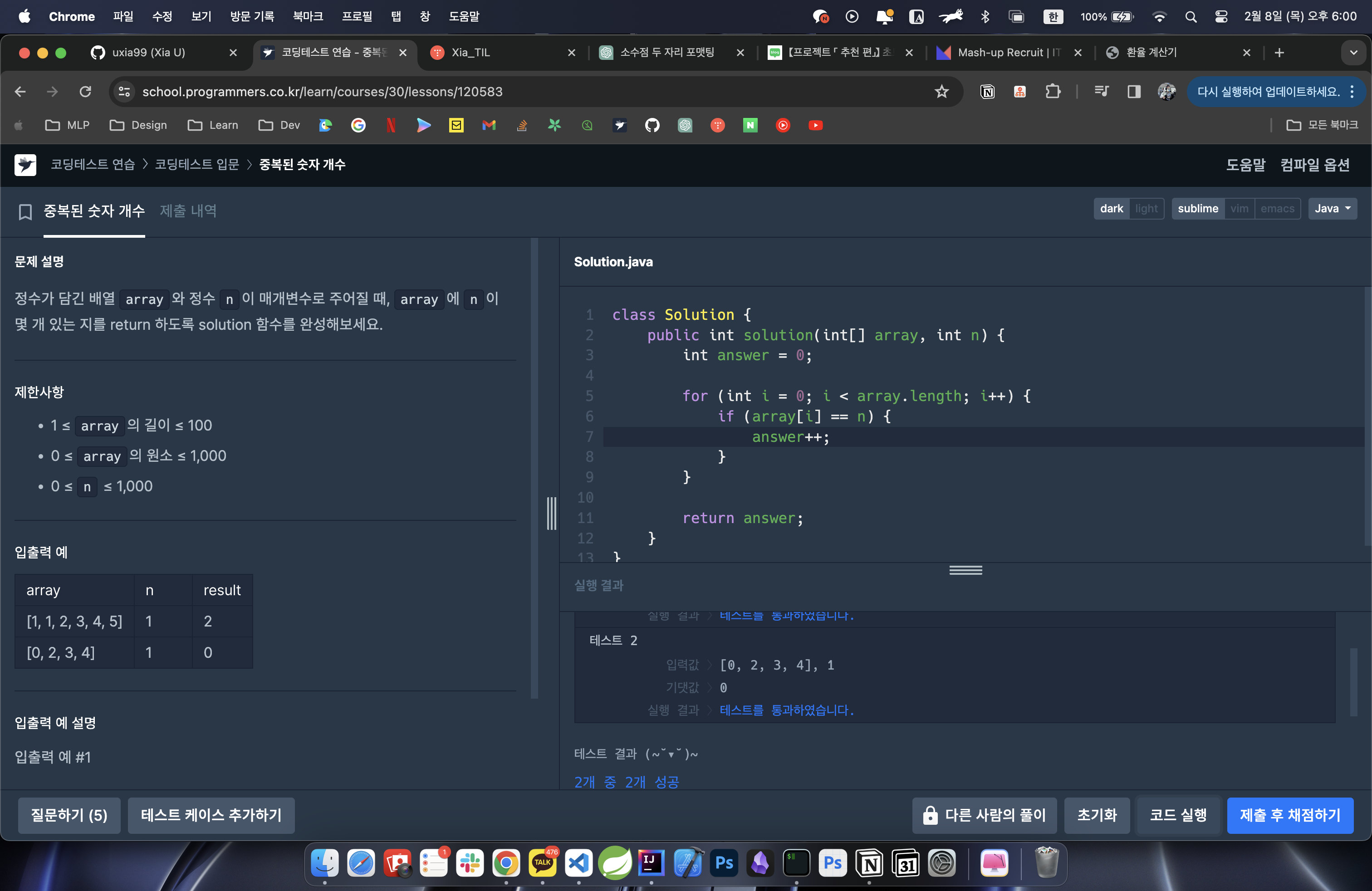Click the 제출 후 채점하기 button
This screenshot has width=1372, height=891.
[1289, 815]
